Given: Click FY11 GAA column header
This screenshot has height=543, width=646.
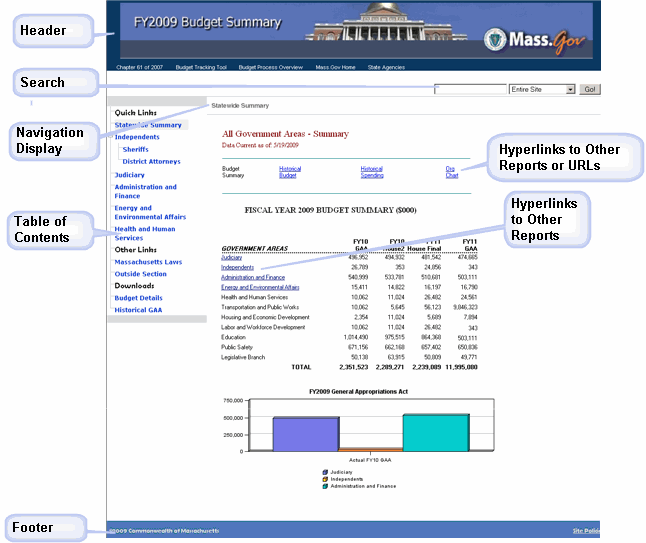Looking at the screenshot, I should [470, 245].
